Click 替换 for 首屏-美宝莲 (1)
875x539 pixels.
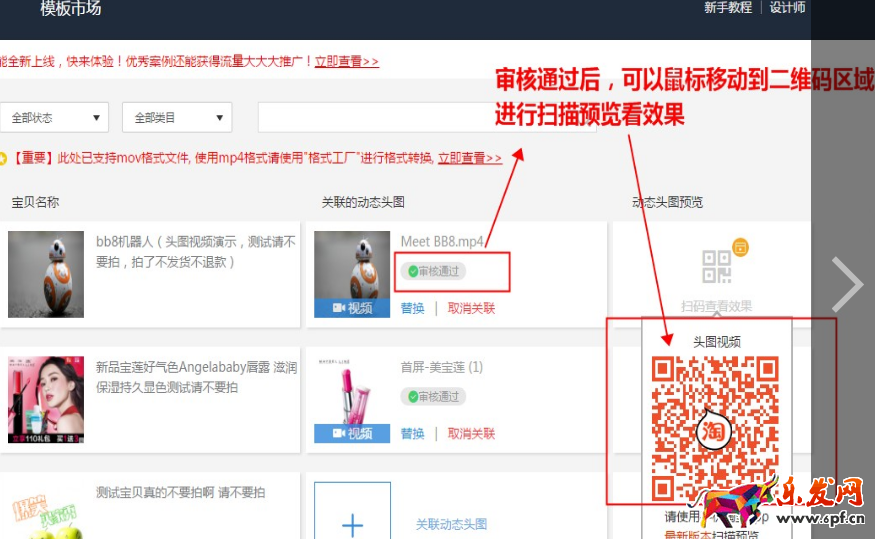click(x=412, y=434)
